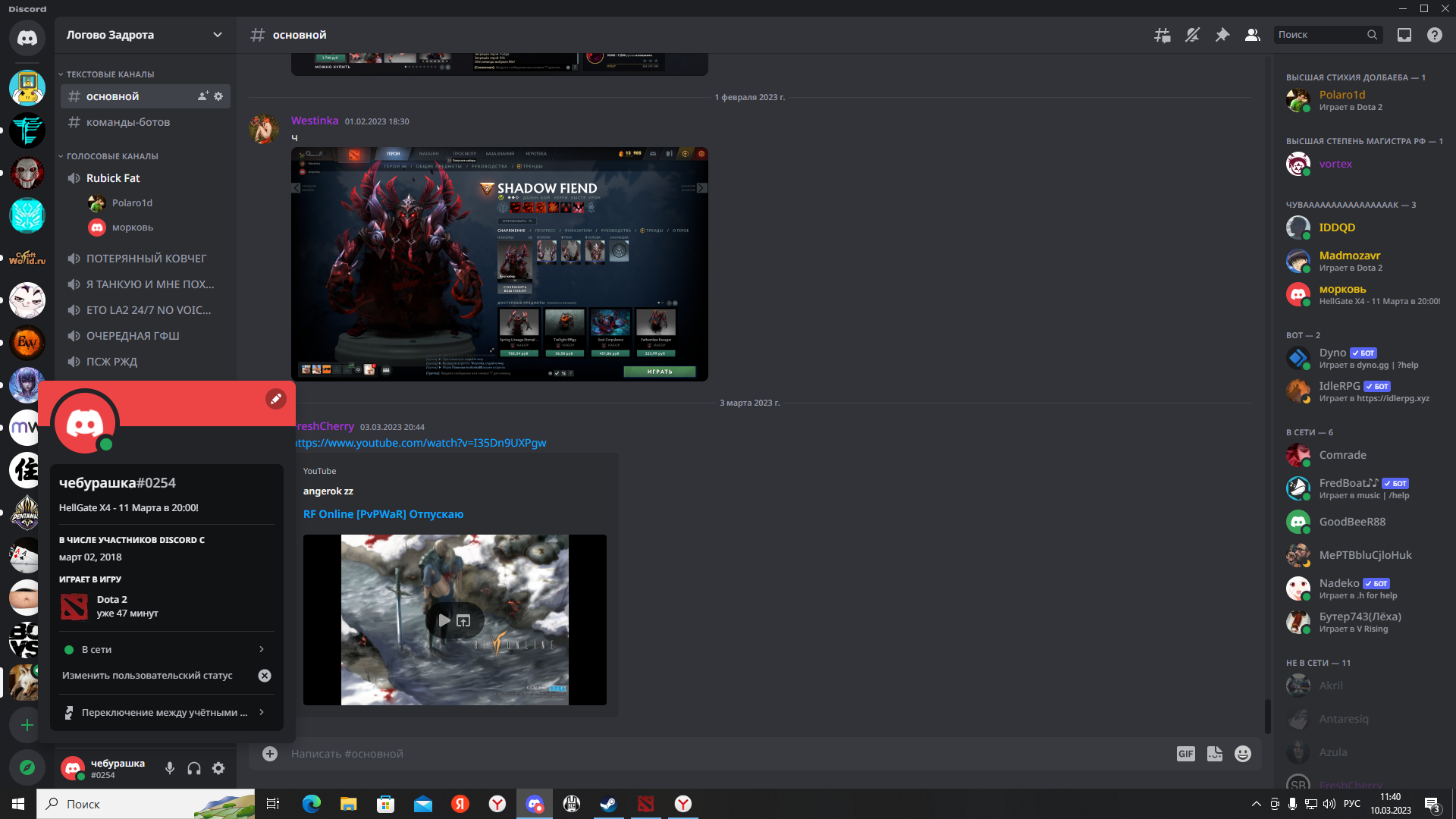1456x819 pixels.
Task: Click invite icon on основной channel
Action: [202, 96]
